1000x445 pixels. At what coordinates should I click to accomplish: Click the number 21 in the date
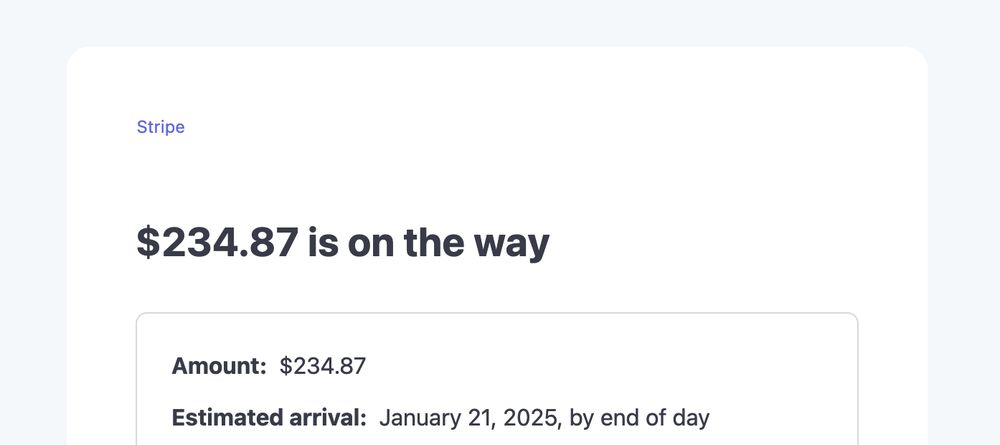coord(485,418)
